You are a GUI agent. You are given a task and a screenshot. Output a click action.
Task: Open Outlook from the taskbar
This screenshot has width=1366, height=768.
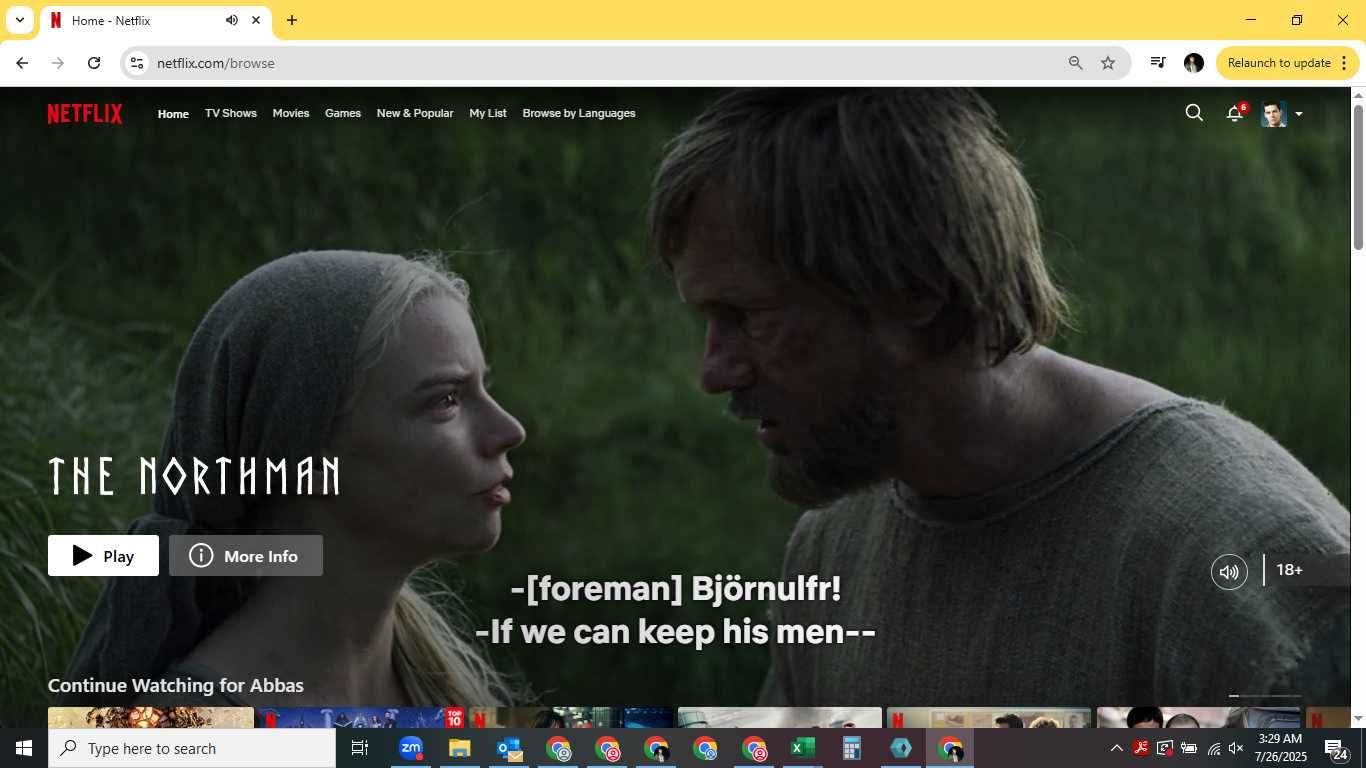[509, 748]
